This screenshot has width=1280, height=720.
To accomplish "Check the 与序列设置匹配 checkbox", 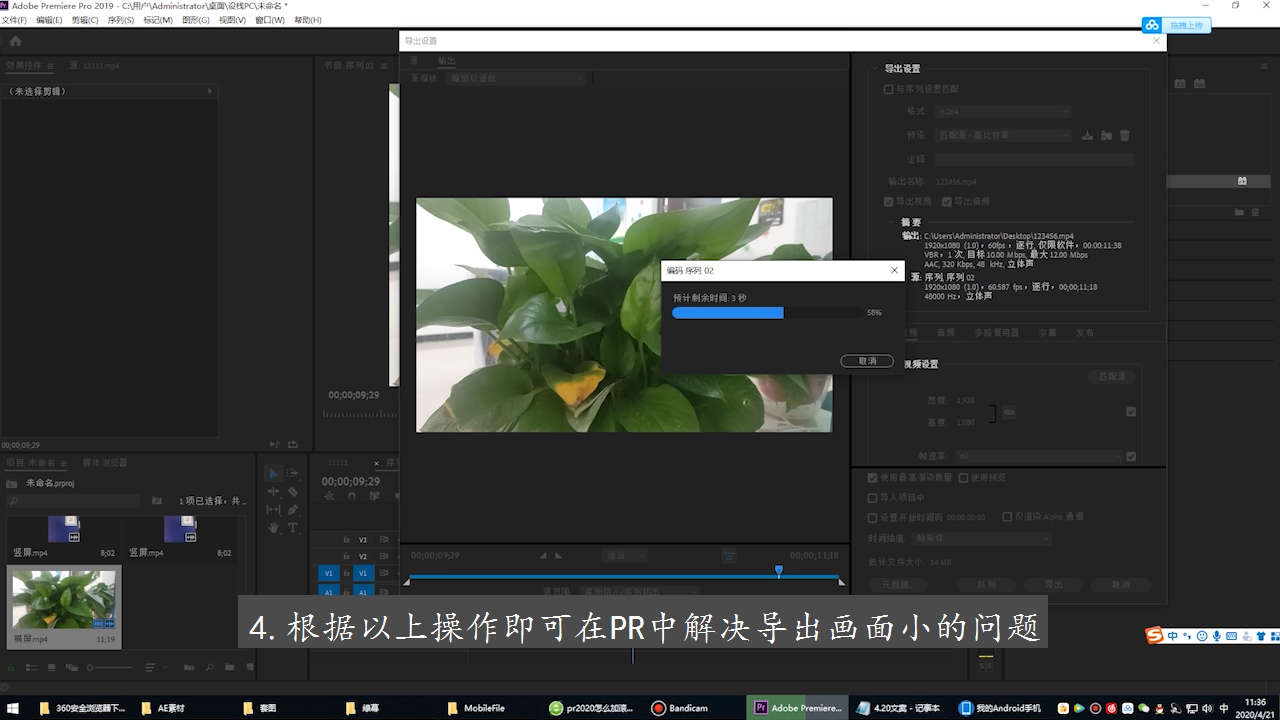I will tap(888, 89).
